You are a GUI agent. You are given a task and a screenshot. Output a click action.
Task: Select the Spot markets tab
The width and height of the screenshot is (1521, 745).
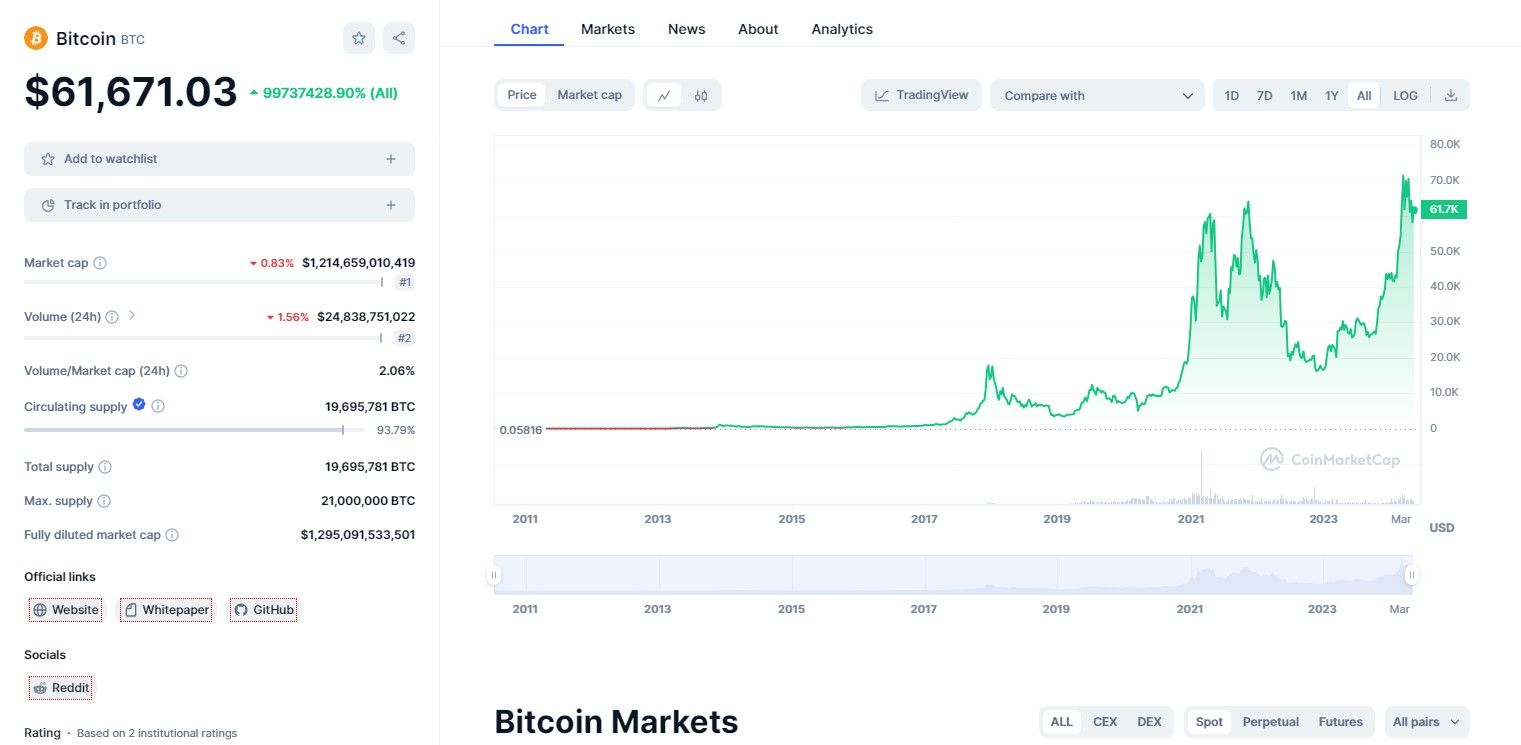[1209, 722]
